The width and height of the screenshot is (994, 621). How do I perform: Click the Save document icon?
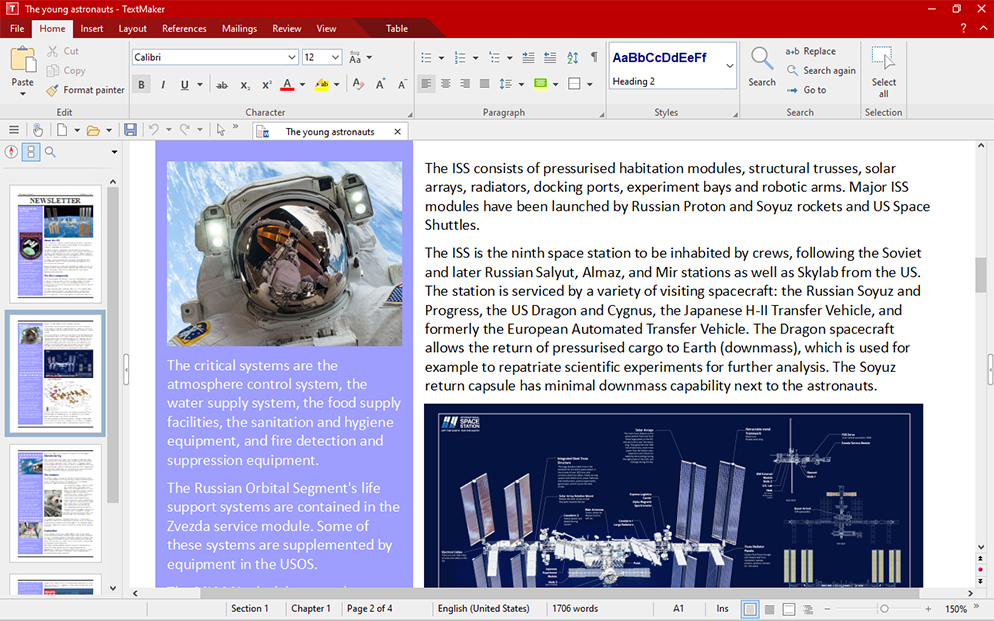(x=130, y=130)
